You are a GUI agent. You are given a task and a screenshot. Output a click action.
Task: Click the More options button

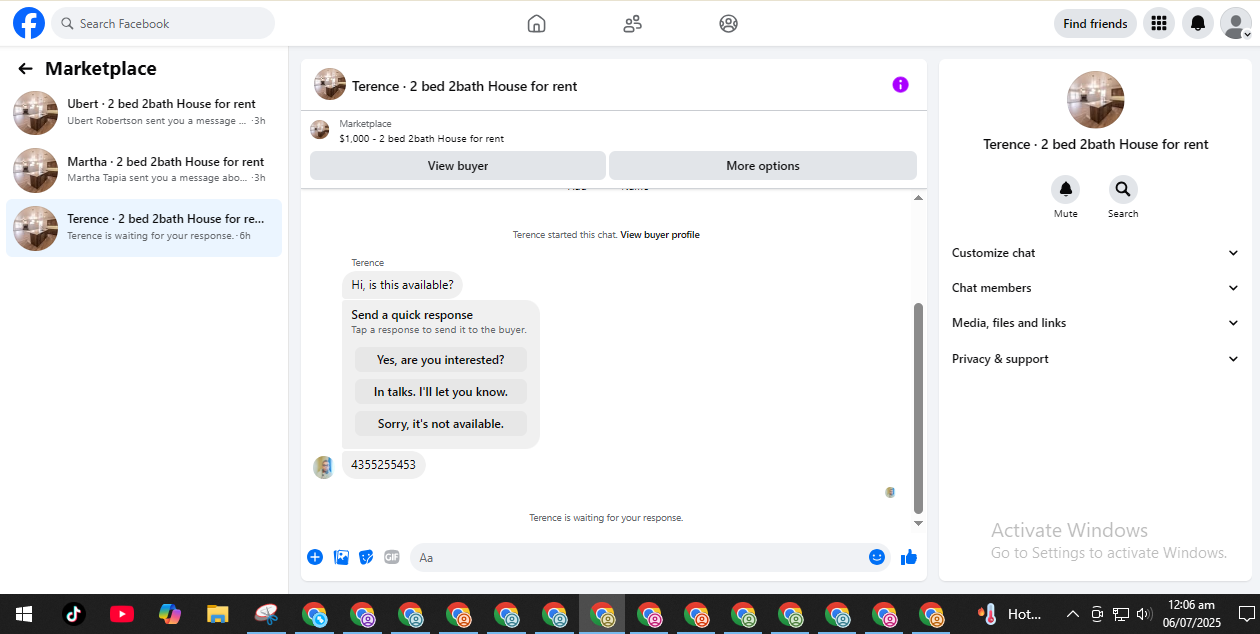pyautogui.click(x=763, y=166)
